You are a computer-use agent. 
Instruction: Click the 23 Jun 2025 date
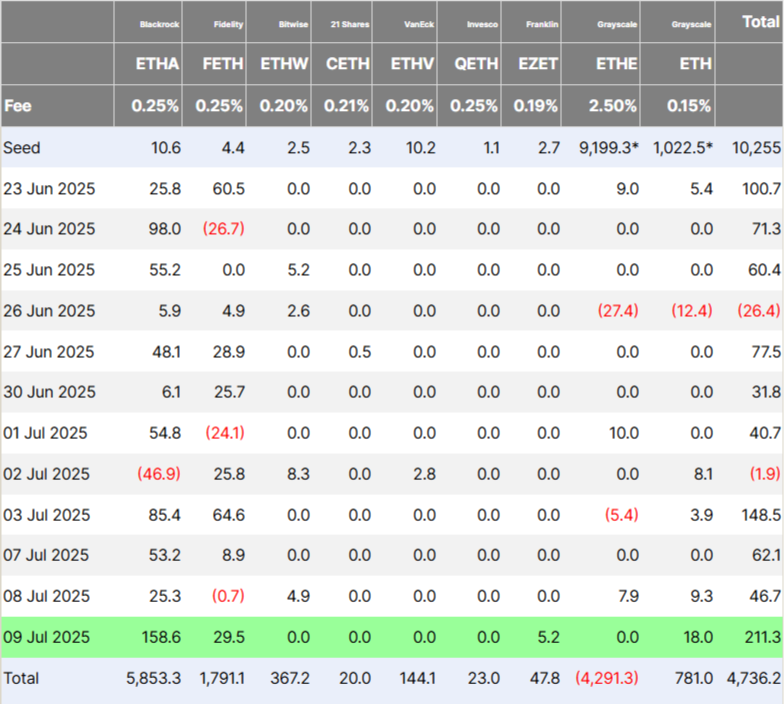tap(49, 189)
